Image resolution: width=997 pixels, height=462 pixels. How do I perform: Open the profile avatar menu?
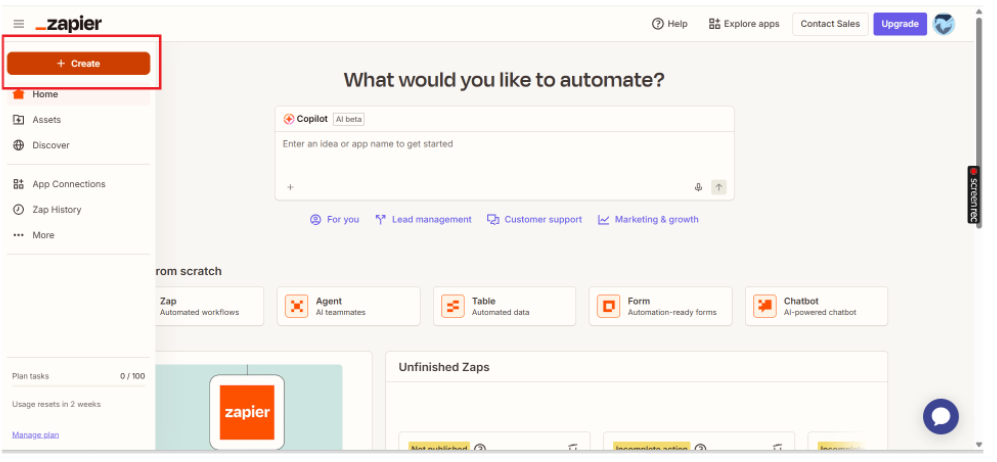[x=943, y=24]
